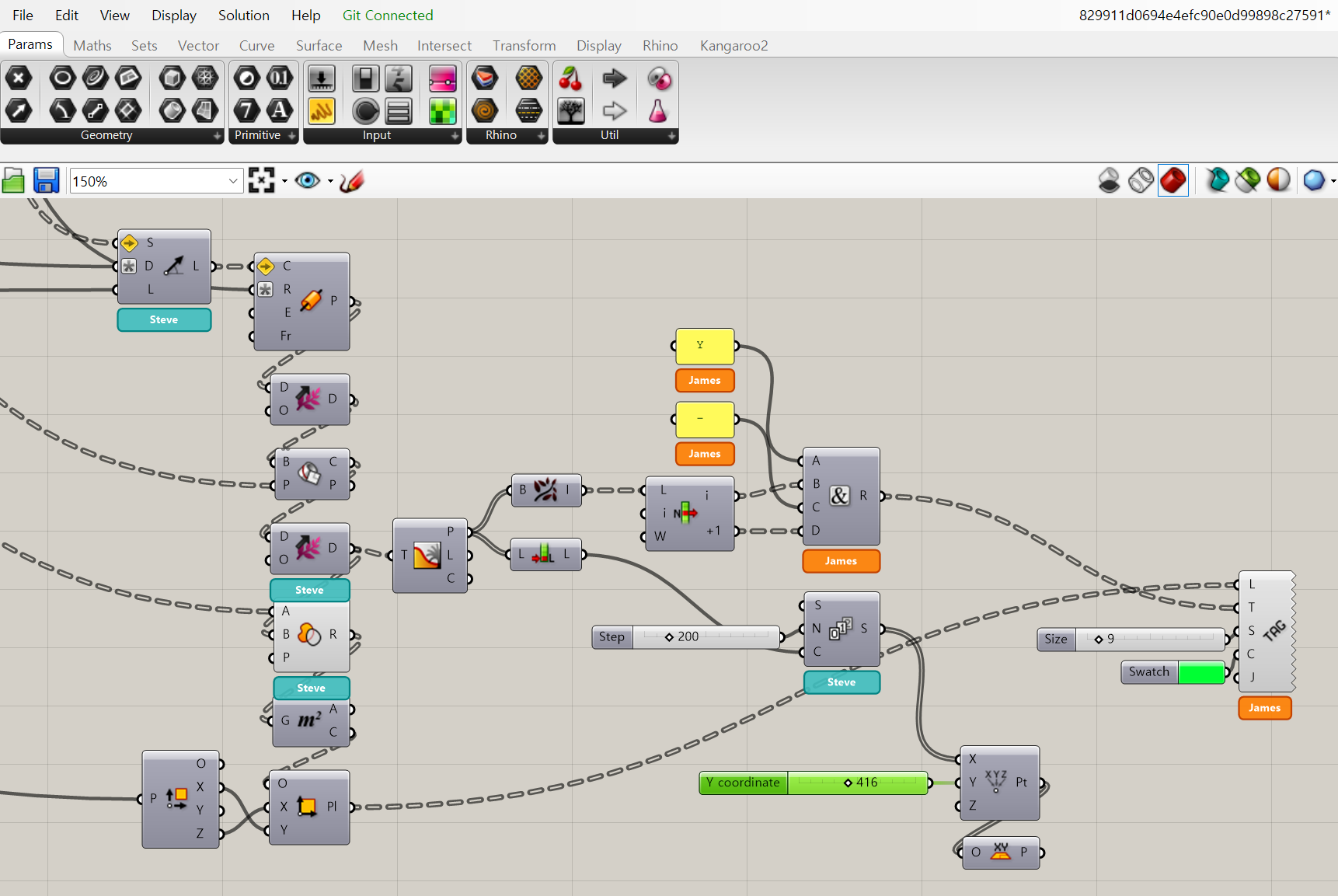Viewport: 1338px width, 896px height.
Task: Expand the Geometry panel plus button
Action: pyautogui.click(x=217, y=136)
